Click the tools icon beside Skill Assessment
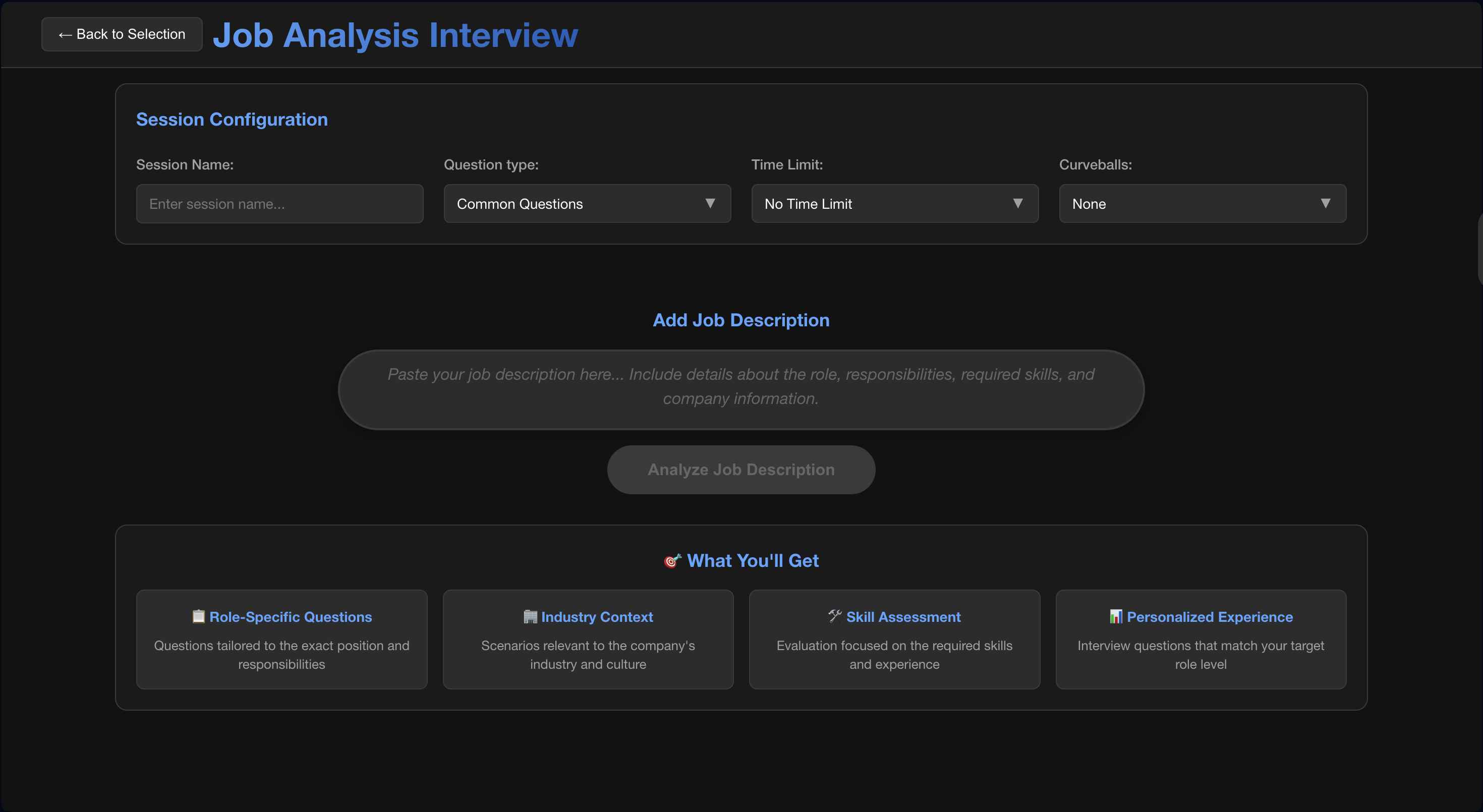The image size is (1483, 812). pyautogui.click(x=835, y=616)
